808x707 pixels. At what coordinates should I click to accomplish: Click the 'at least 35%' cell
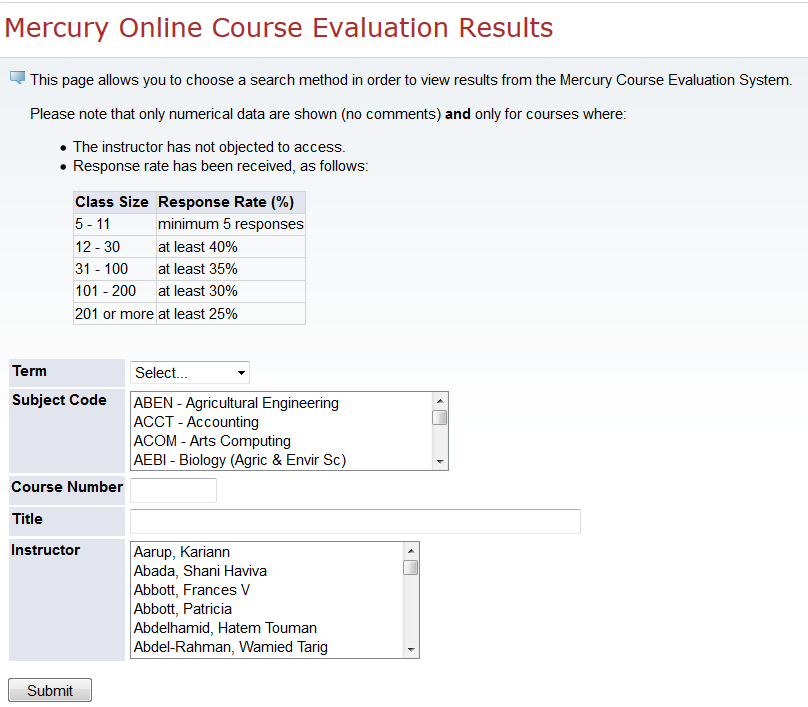231,269
